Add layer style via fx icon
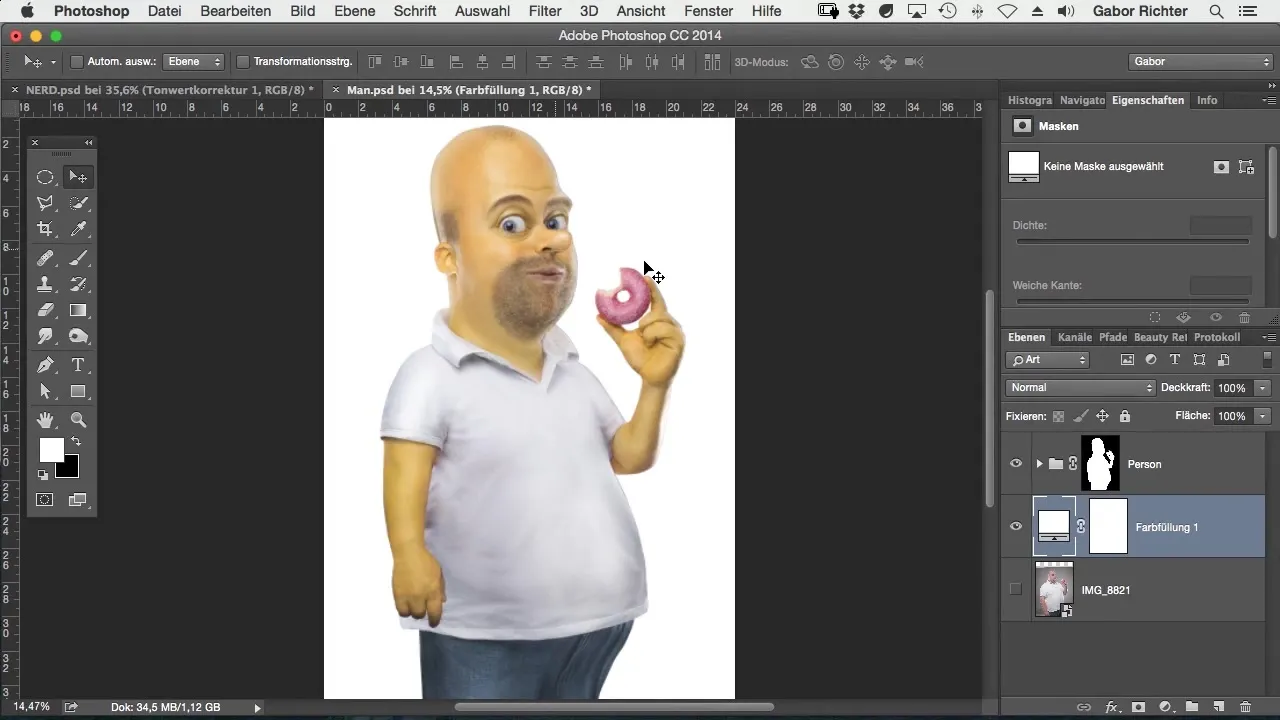 [1111, 707]
